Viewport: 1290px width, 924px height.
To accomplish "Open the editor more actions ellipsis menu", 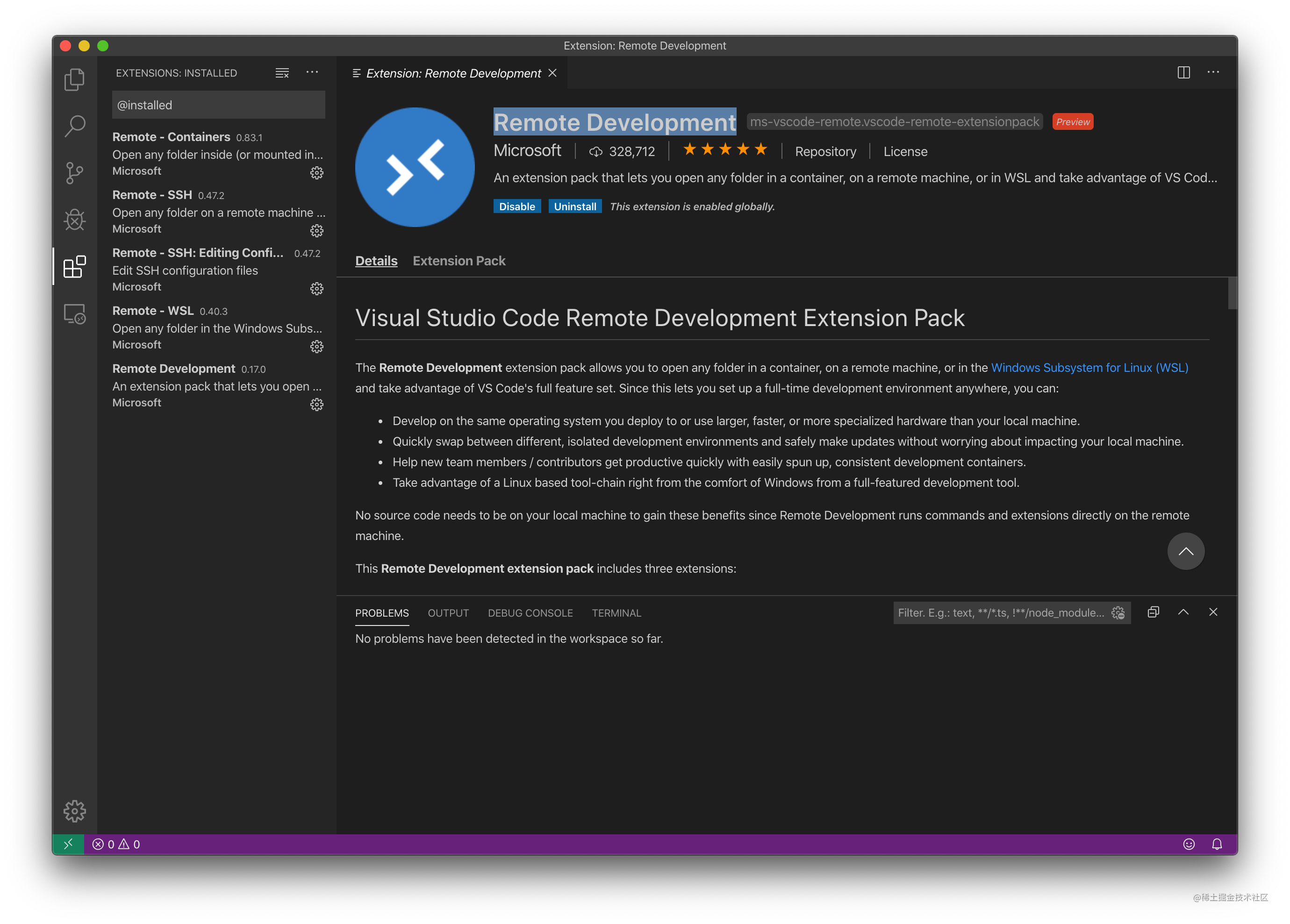I will (x=1214, y=72).
